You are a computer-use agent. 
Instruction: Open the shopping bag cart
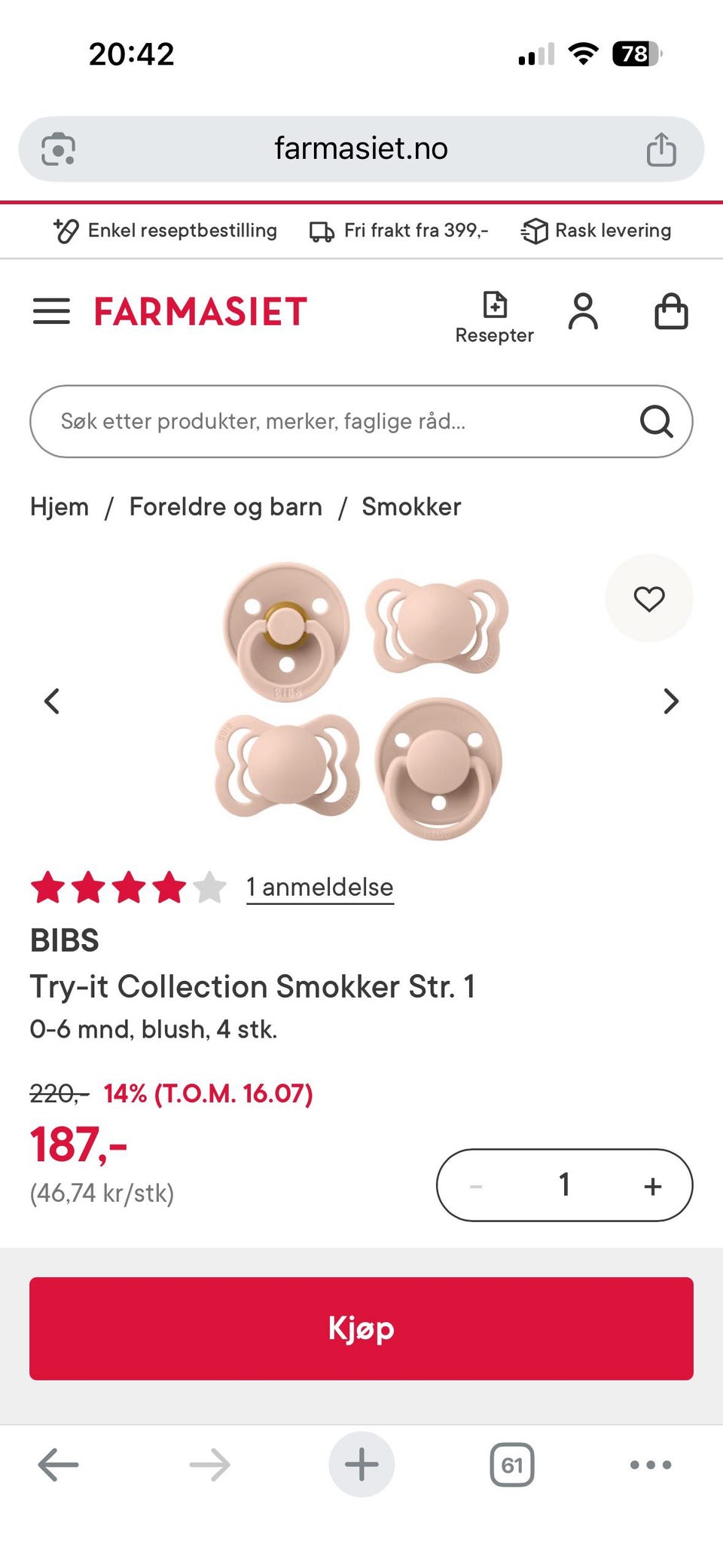[671, 311]
